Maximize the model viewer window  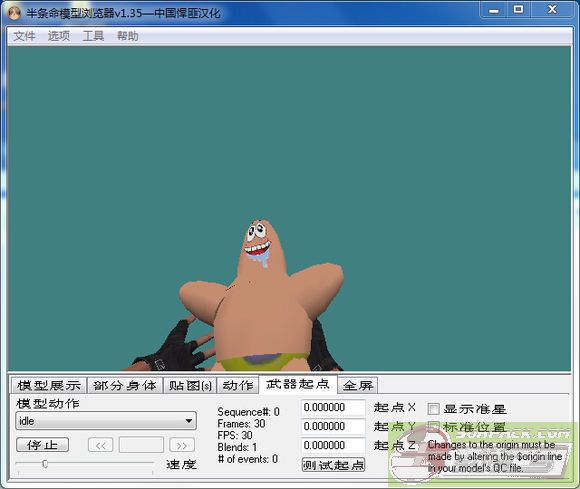point(519,10)
